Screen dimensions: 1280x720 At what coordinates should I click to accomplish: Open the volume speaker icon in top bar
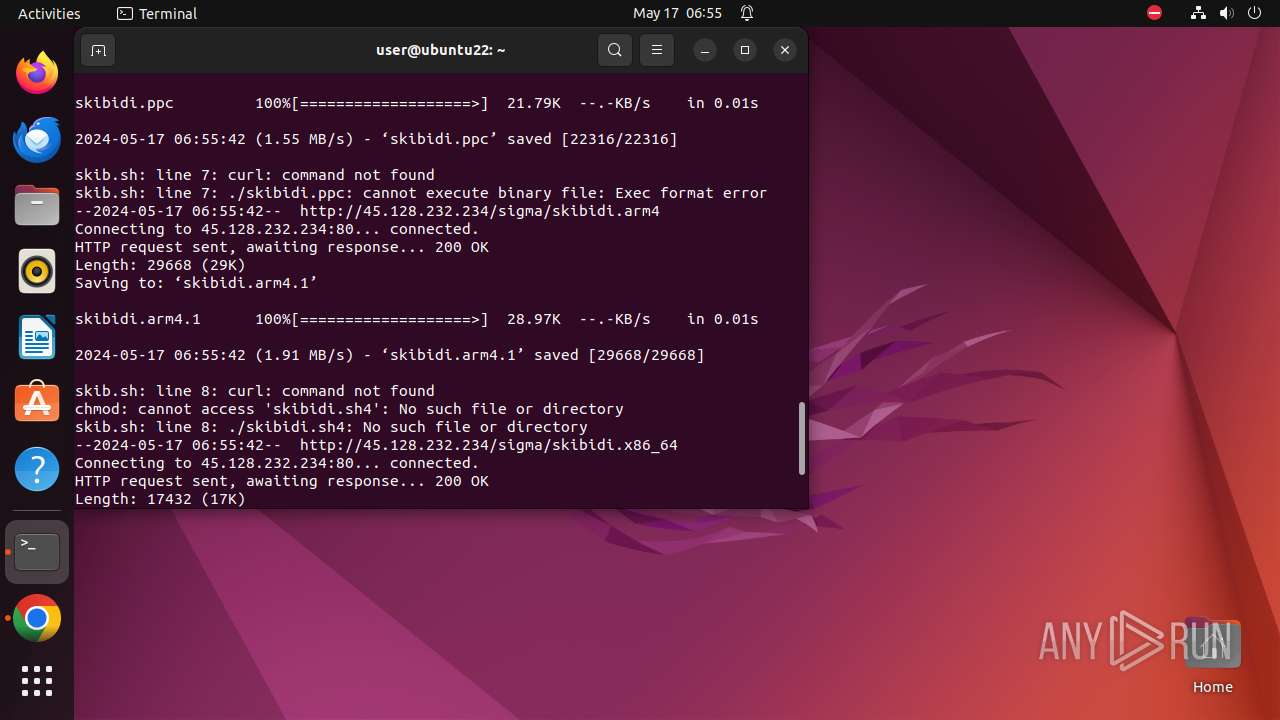pos(1227,13)
